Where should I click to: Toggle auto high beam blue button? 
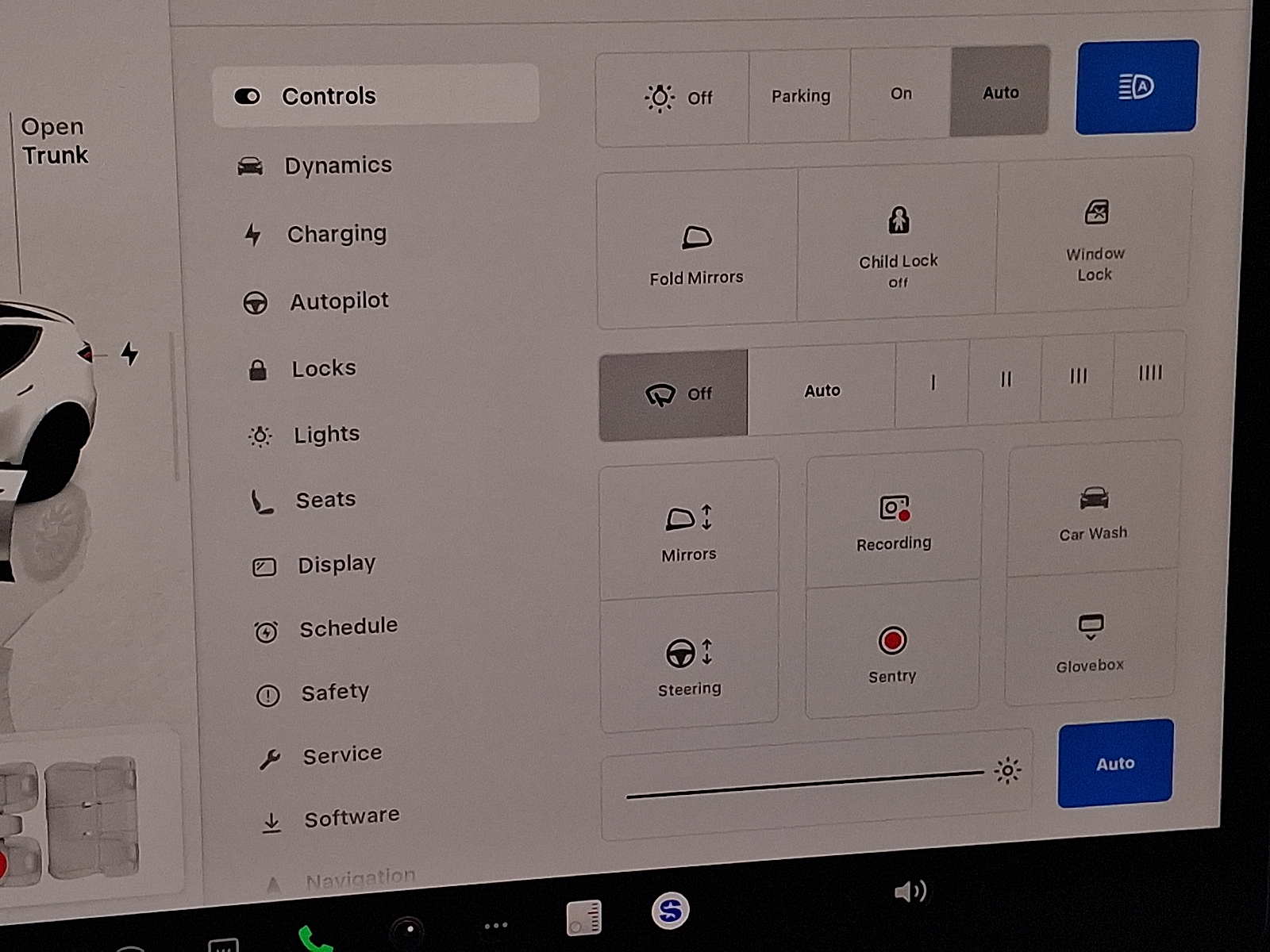click(1137, 86)
